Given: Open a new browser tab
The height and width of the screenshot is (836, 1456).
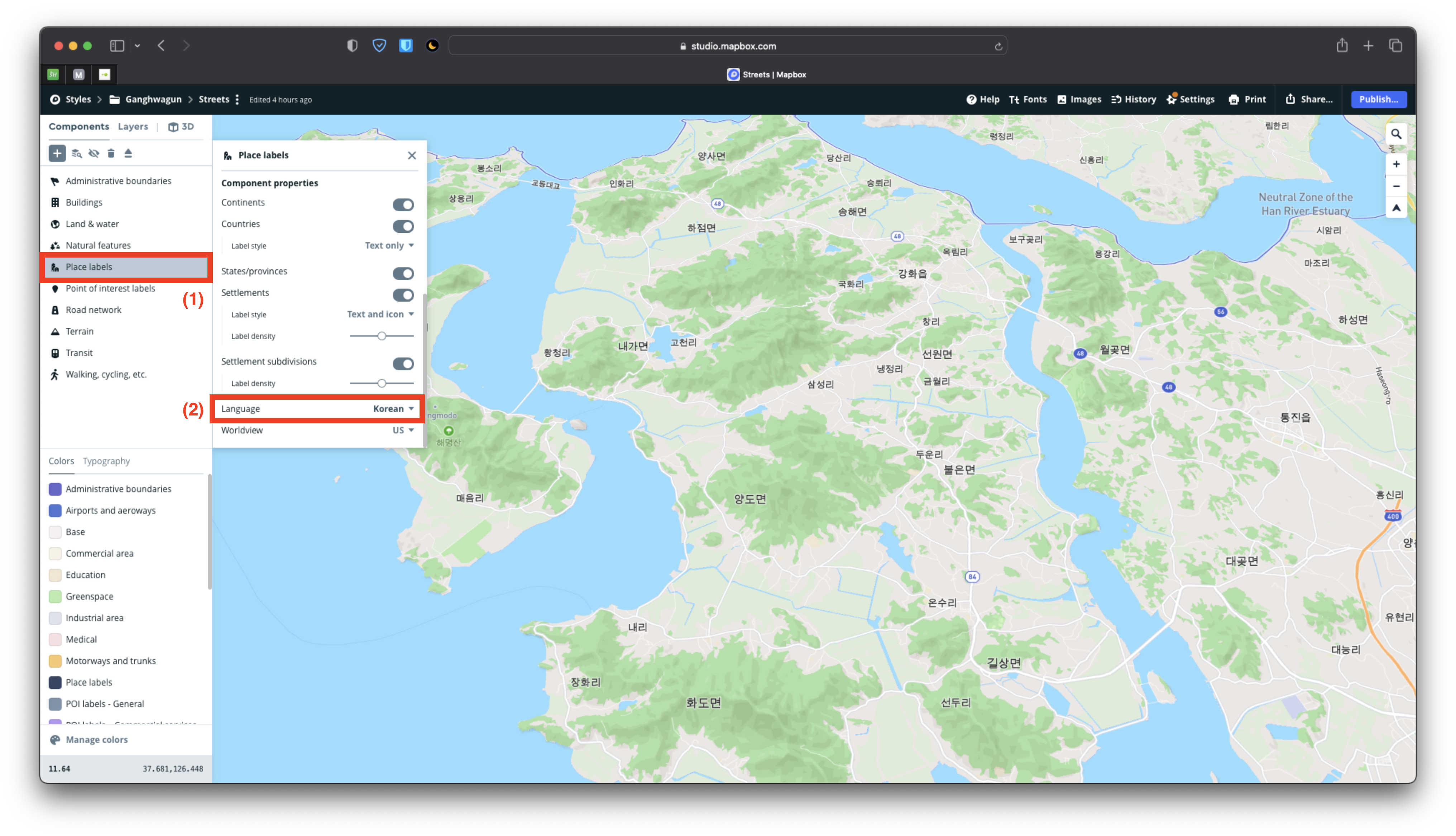Looking at the screenshot, I should [1368, 45].
